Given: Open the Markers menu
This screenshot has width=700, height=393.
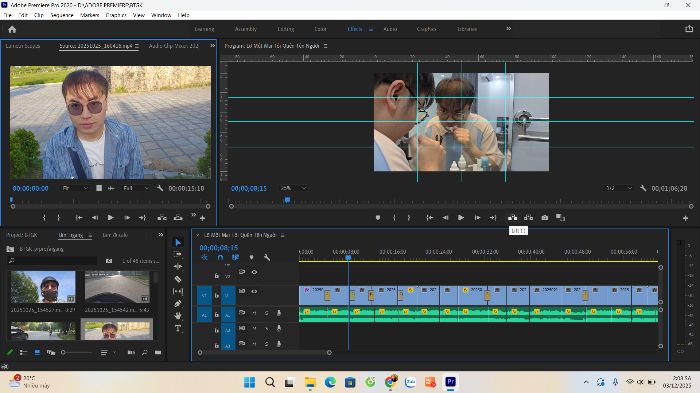Looking at the screenshot, I should coord(89,15).
